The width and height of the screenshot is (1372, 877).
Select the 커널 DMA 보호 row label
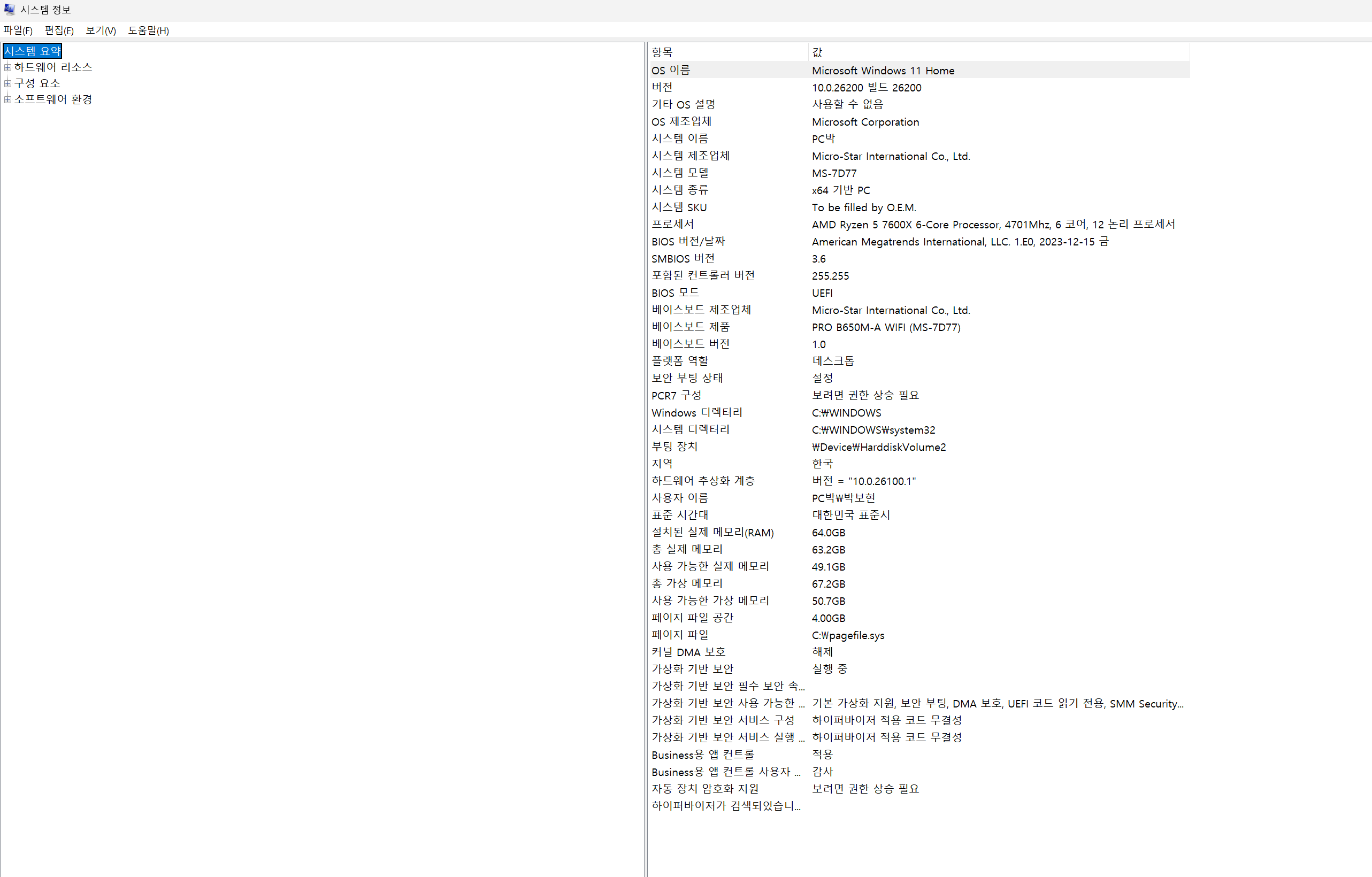[688, 652]
